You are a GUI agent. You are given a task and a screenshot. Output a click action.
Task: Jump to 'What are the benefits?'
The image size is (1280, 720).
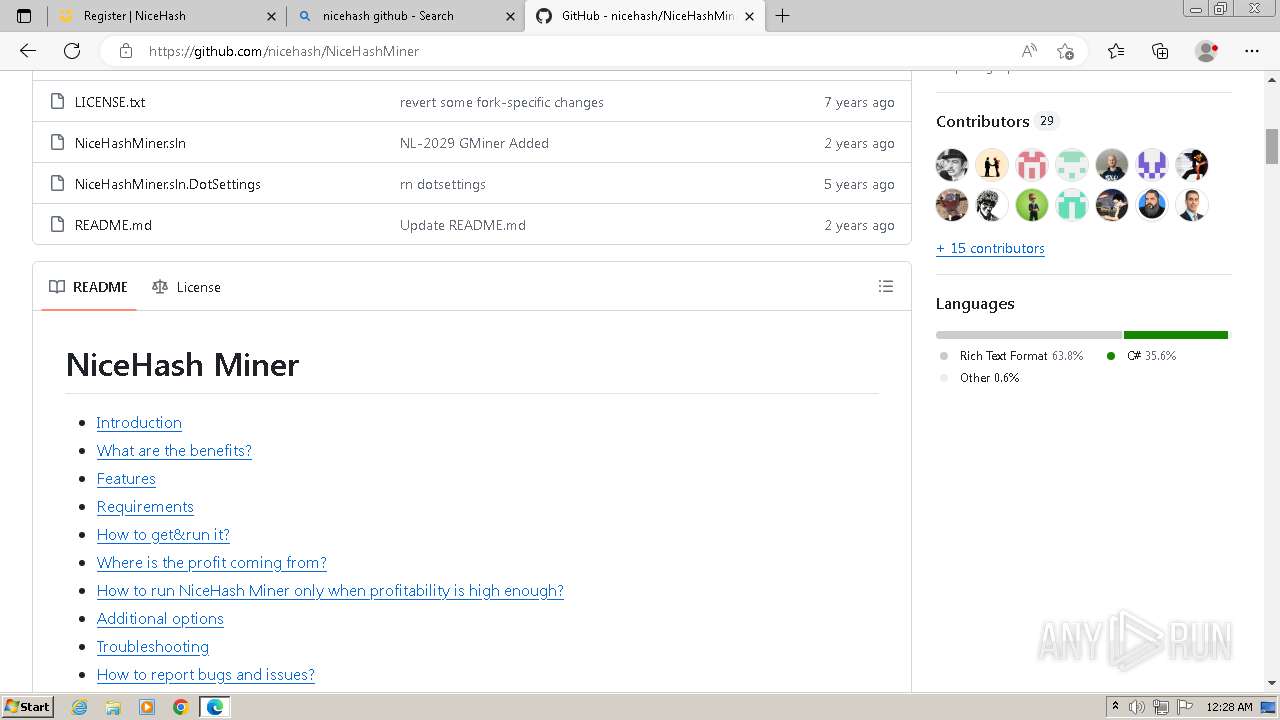click(x=174, y=450)
